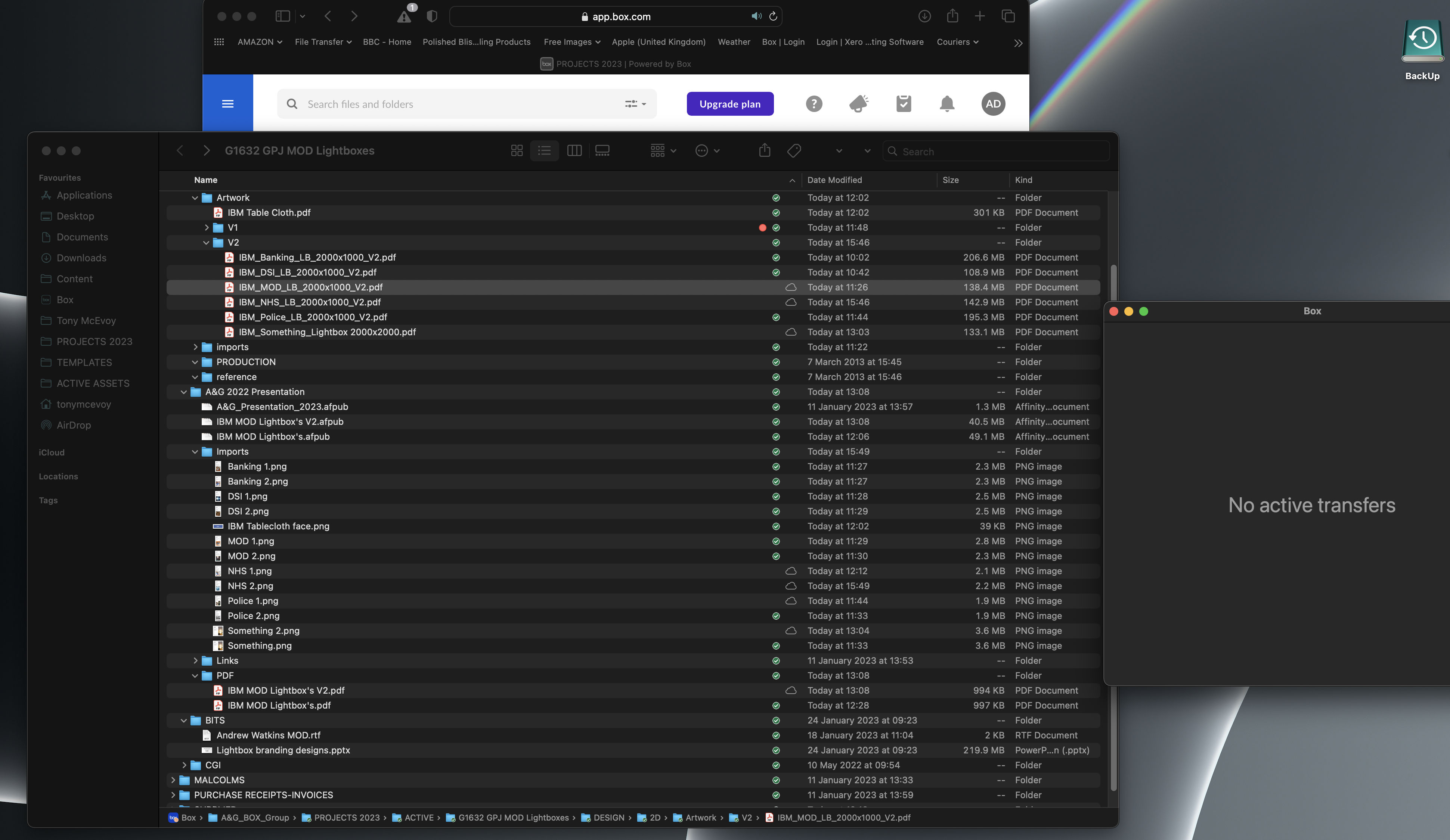Open new Safari tab with plus
The width and height of the screenshot is (1450, 840).
tap(979, 16)
